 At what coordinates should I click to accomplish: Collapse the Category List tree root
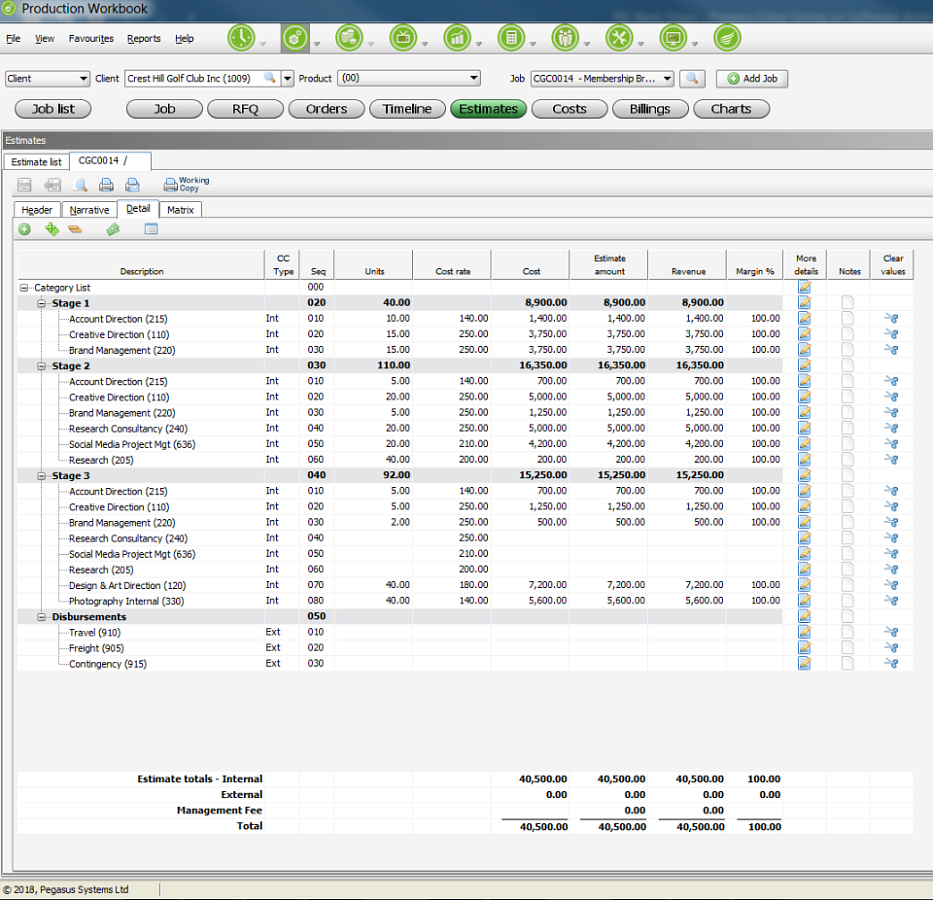tap(24, 288)
